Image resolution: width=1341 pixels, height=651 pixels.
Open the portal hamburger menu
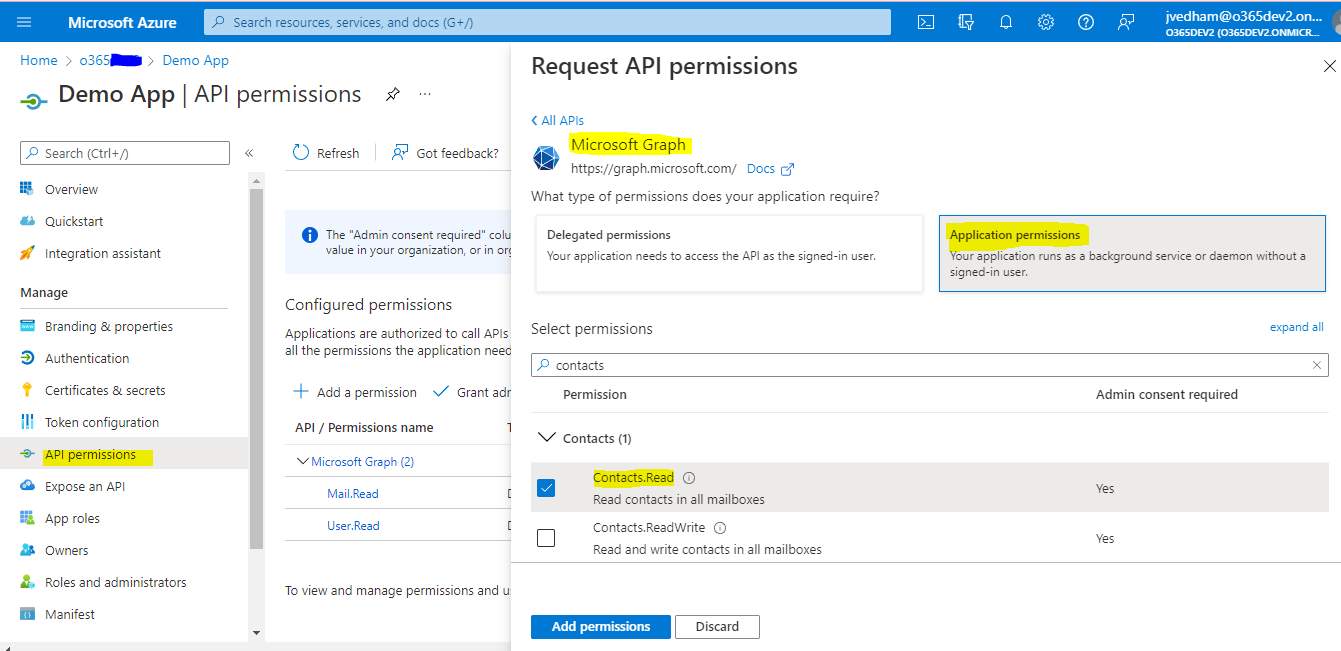pos(24,22)
